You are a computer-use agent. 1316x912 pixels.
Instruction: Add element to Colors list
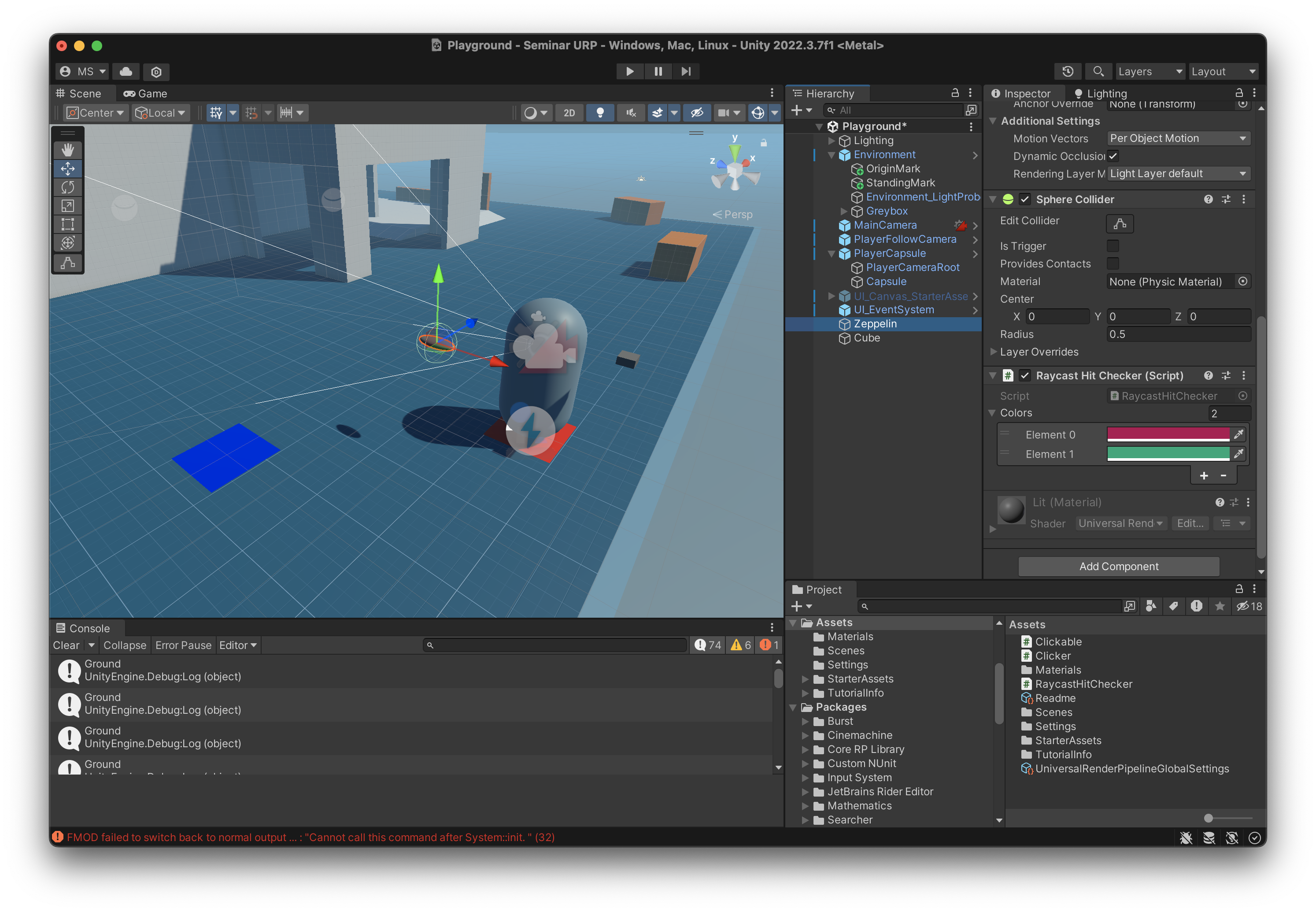point(1204,476)
